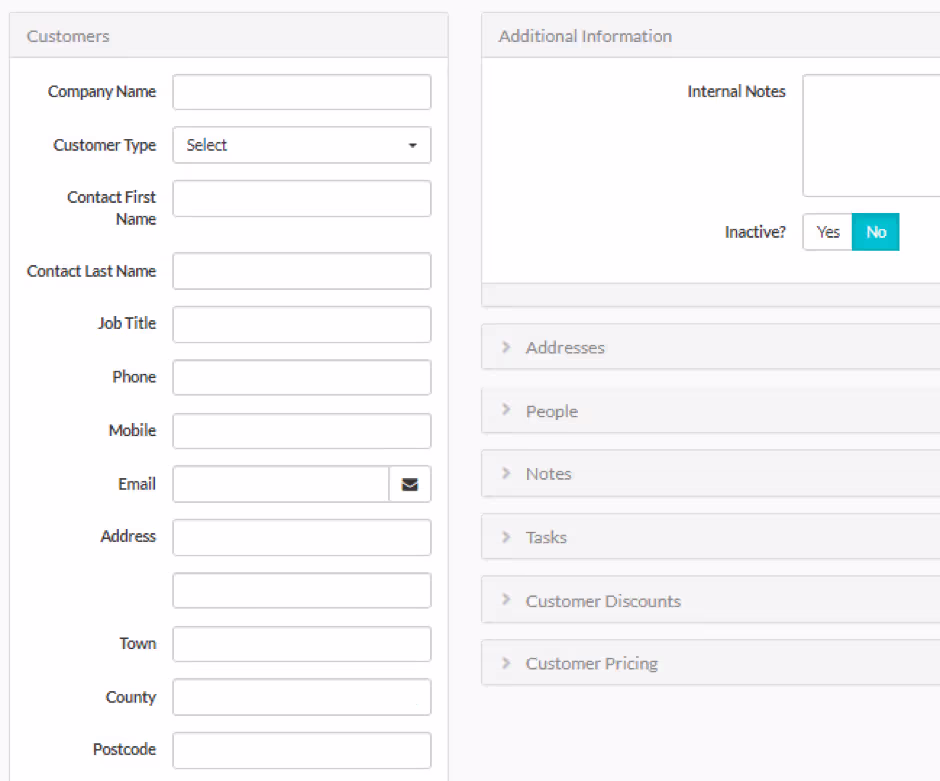Click chevron icon next to Customer Pricing
This screenshot has width=940, height=781.
click(x=506, y=663)
